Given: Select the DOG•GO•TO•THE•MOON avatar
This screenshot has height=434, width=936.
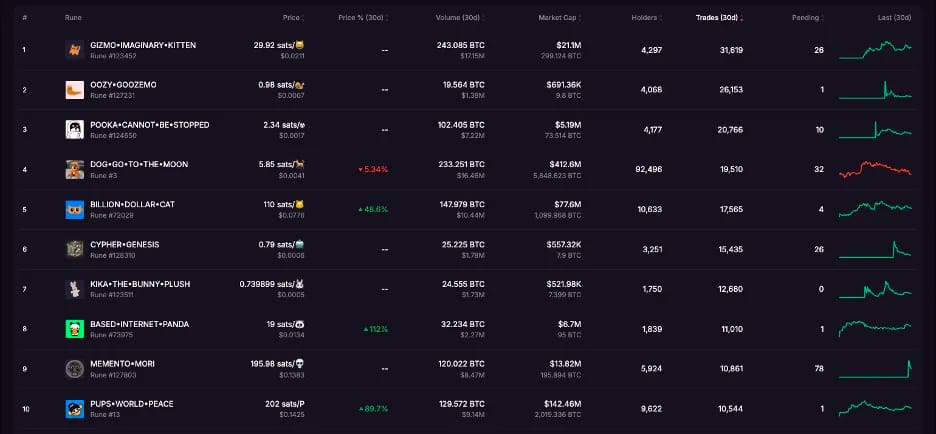Looking at the screenshot, I should 75,169.
